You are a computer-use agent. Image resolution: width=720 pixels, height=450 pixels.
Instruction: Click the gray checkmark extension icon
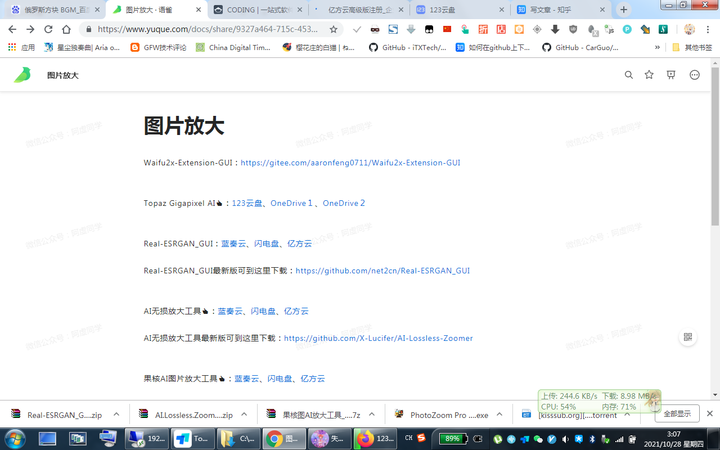(357, 29)
